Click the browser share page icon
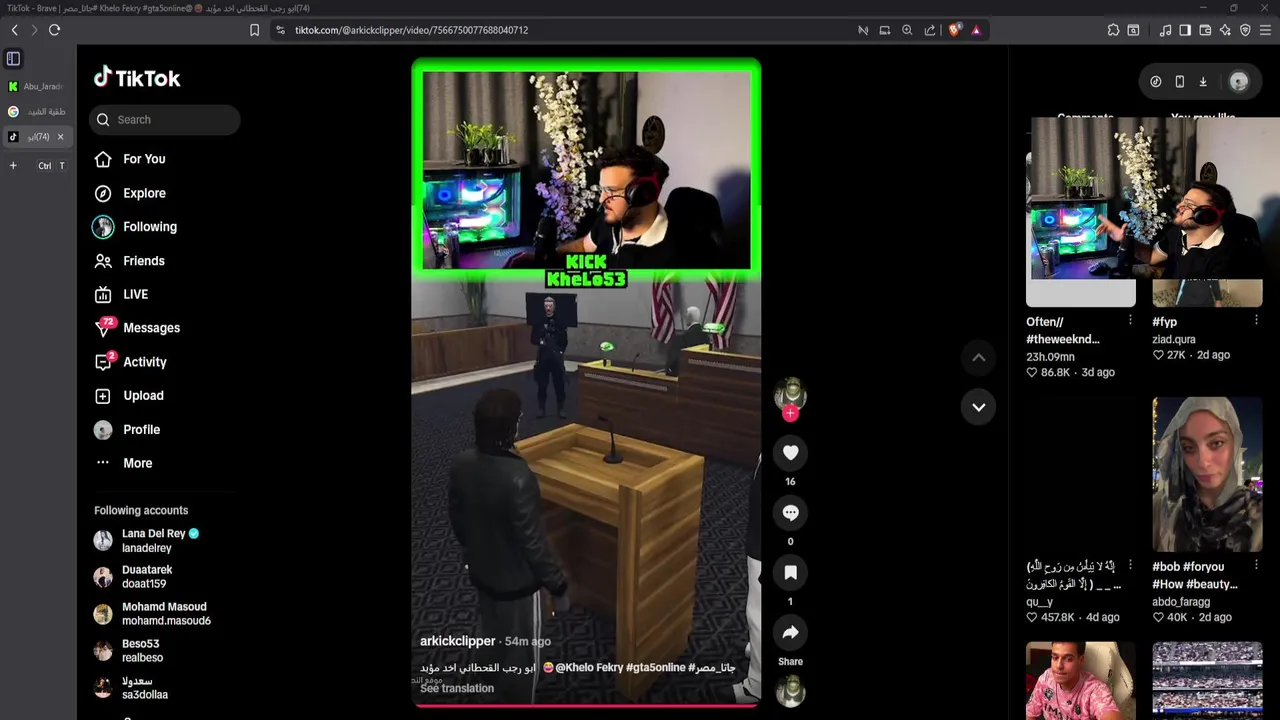The width and height of the screenshot is (1280, 720). pyautogui.click(x=930, y=30)
